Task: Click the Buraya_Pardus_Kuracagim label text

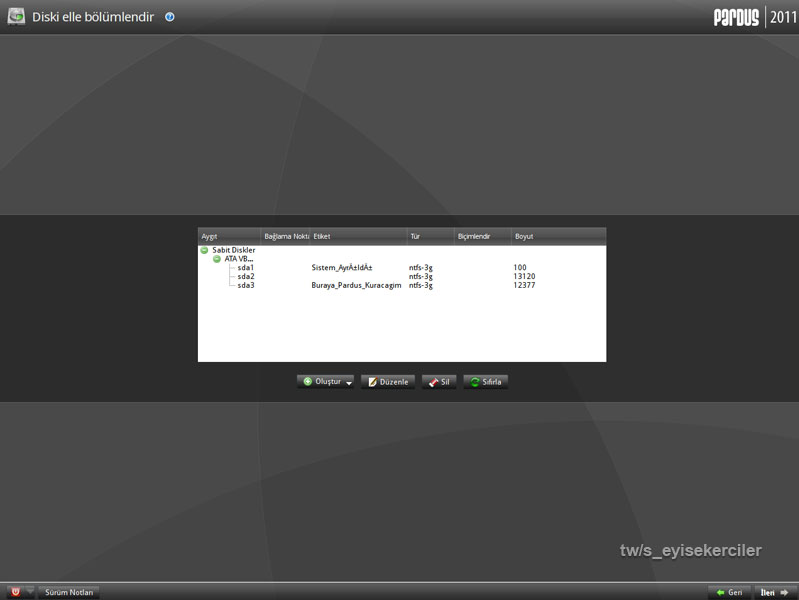Action: click(x=356, y=285)
